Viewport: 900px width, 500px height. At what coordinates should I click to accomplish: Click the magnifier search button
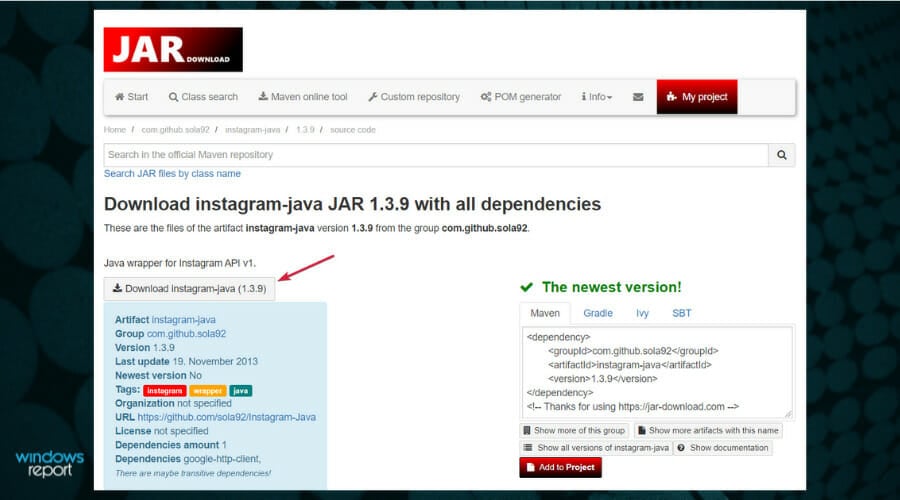[782, 155]
